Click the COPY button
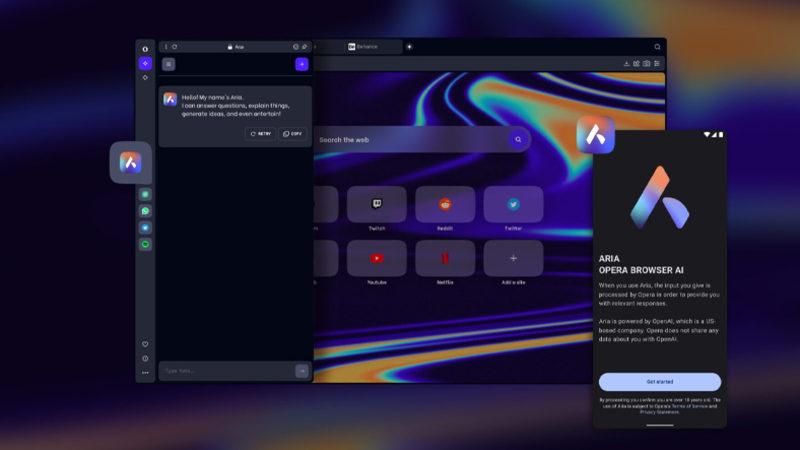 coord(292,133)
